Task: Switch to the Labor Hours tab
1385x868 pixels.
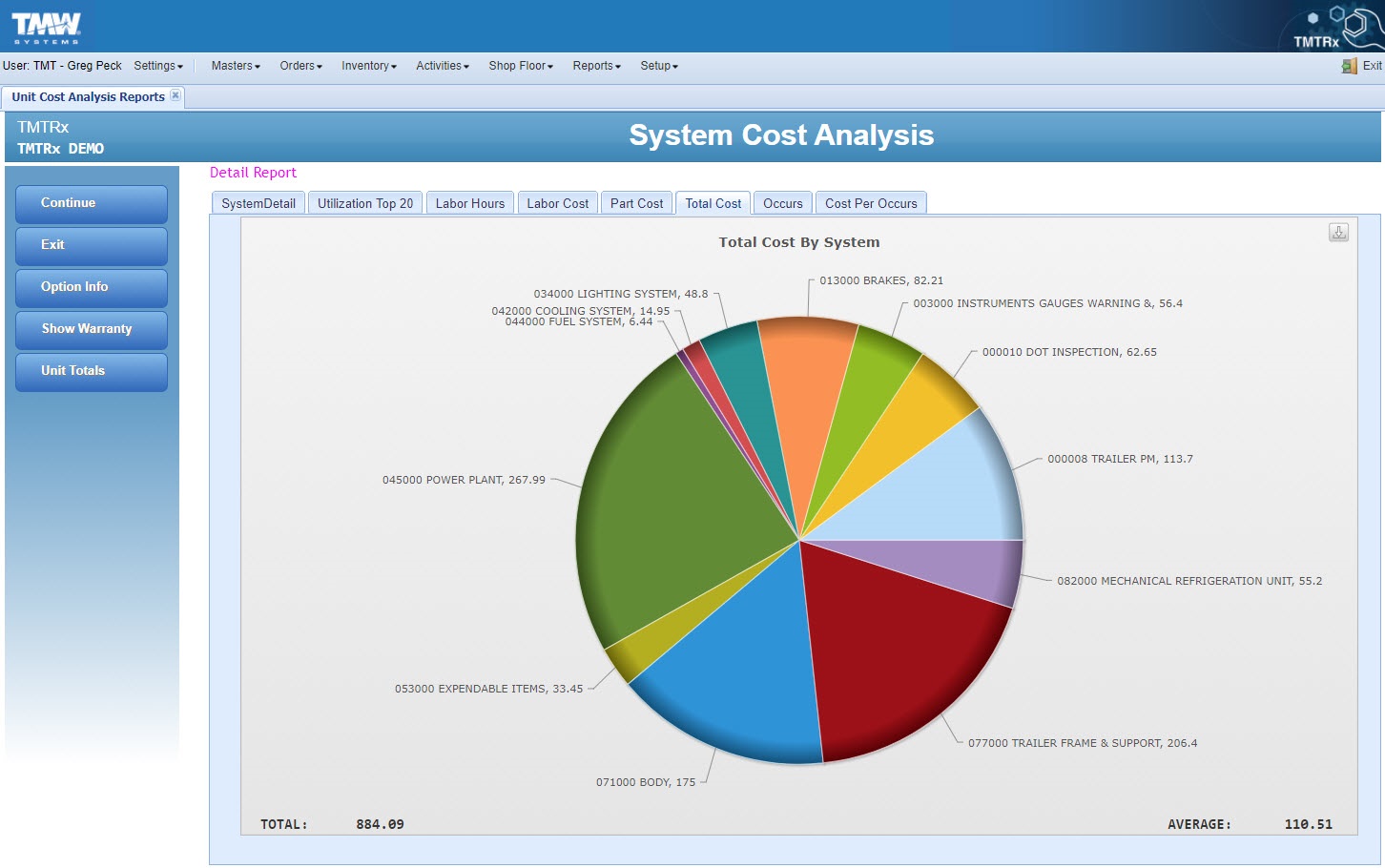Action: [x=469, y=203]
